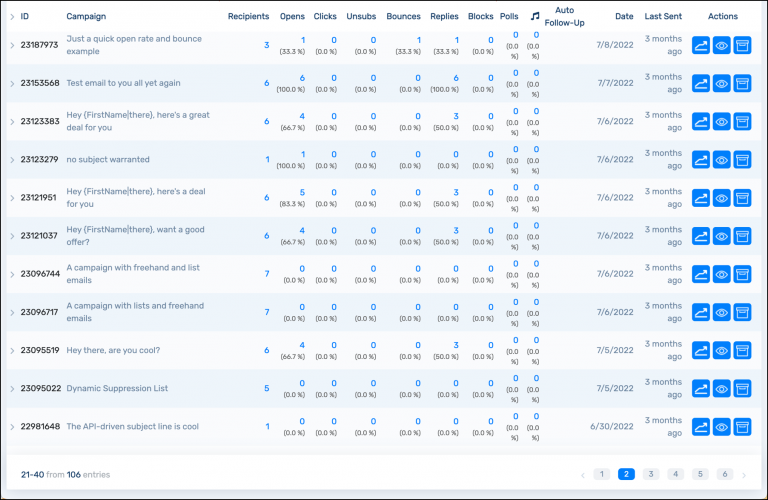Jump to page 6 in pagination
The height and width of the screenshot is (500, 768).
725,474
